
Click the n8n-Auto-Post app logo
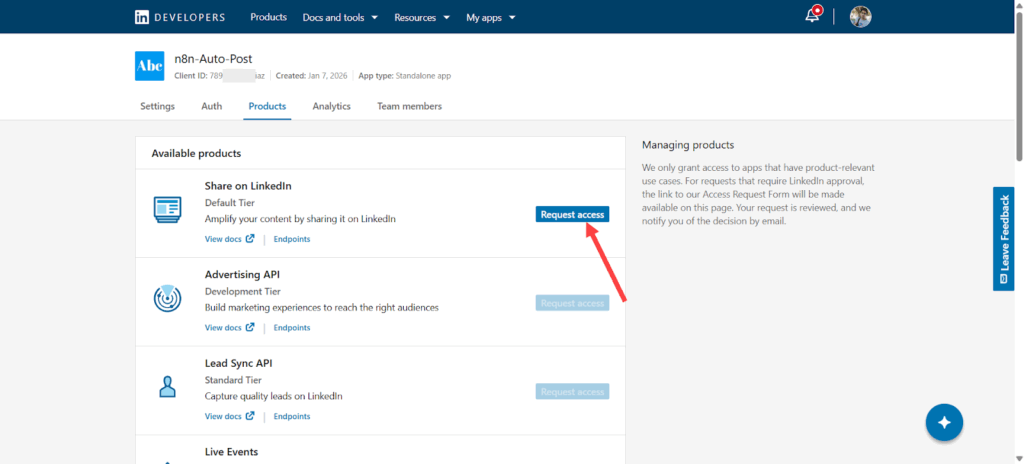(149, 66)
